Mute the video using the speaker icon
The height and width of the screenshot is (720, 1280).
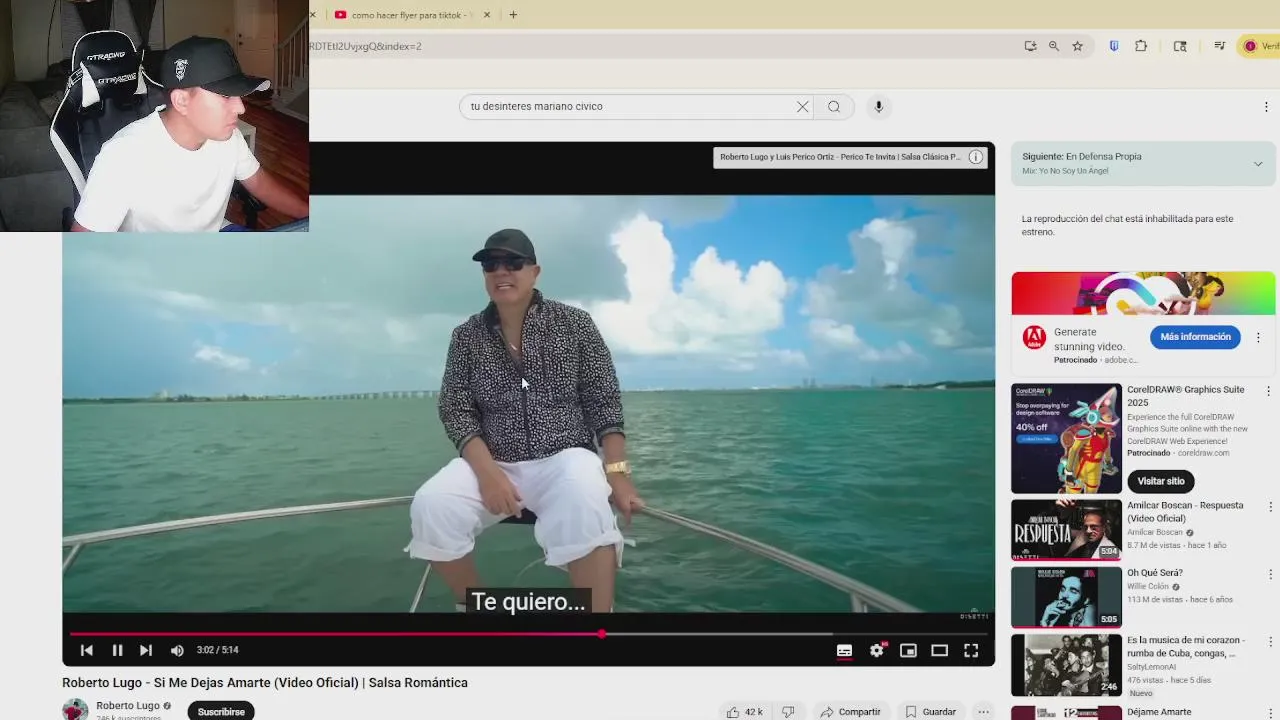pyautogui.click(x=177, y=650)
